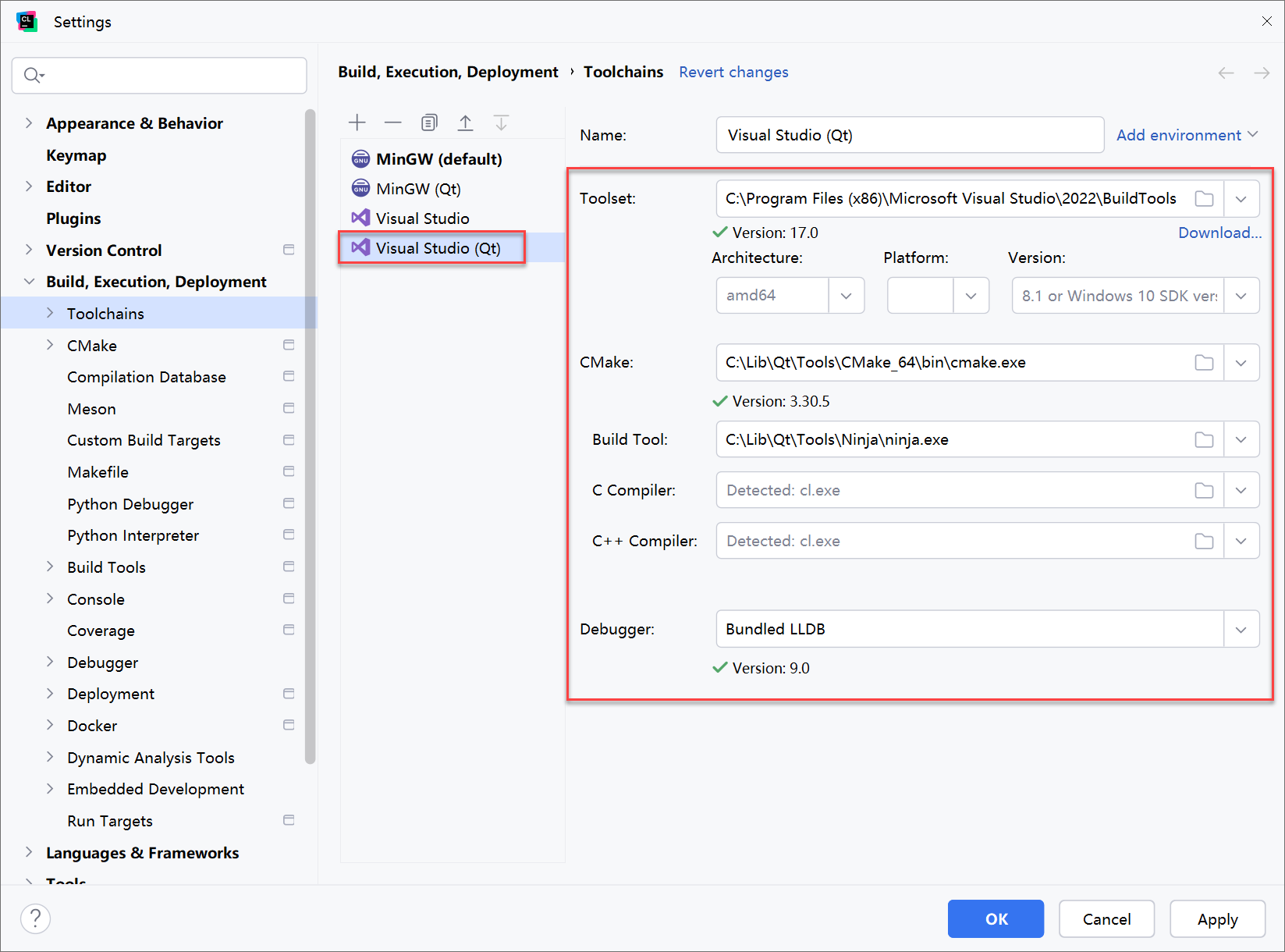Click project-level icon next to Makefile
Screen dimensions: 1285x952
click(x=289, y=471)
